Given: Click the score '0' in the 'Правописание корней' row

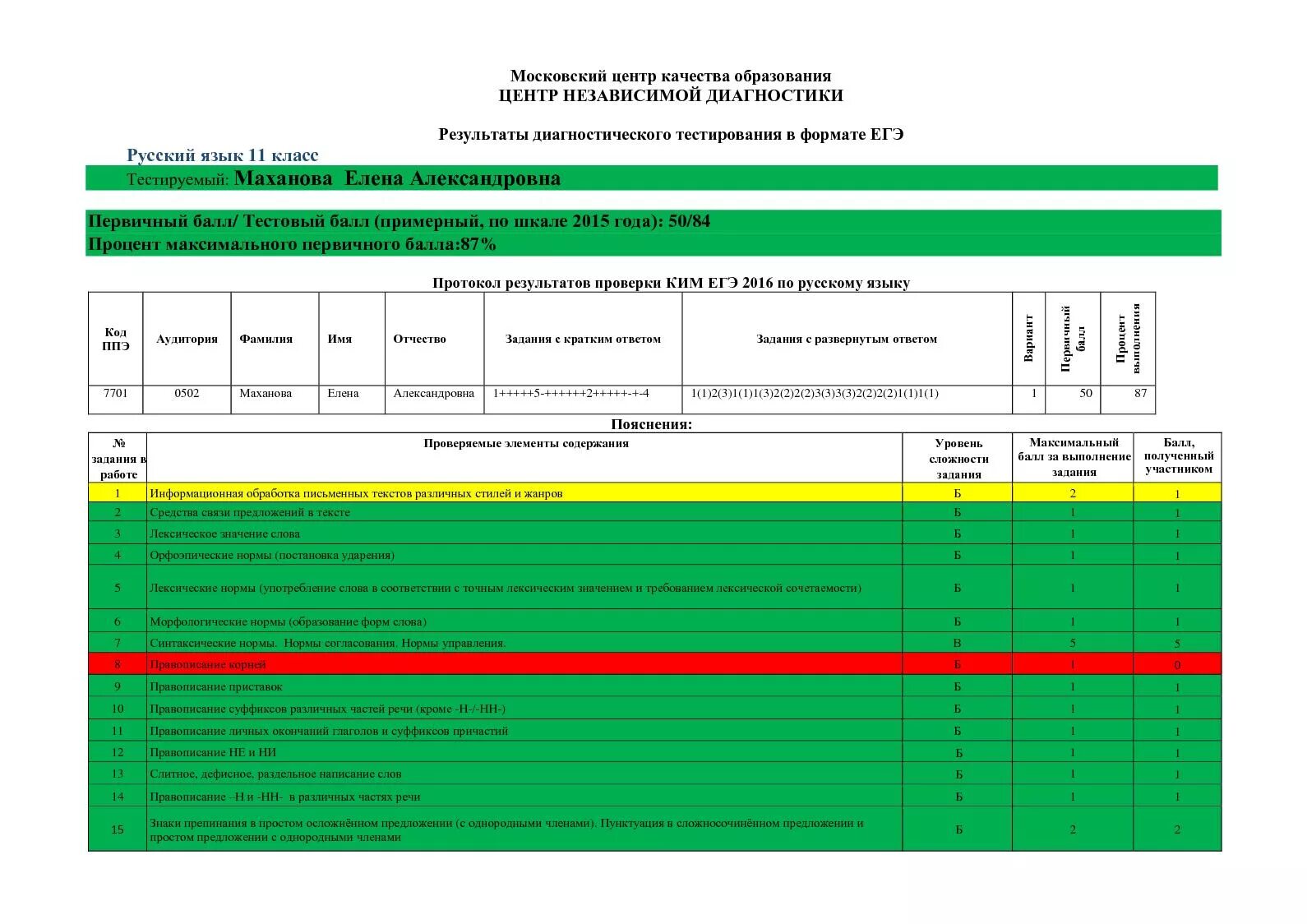Looking at the screenshot, I should 1177,665.
